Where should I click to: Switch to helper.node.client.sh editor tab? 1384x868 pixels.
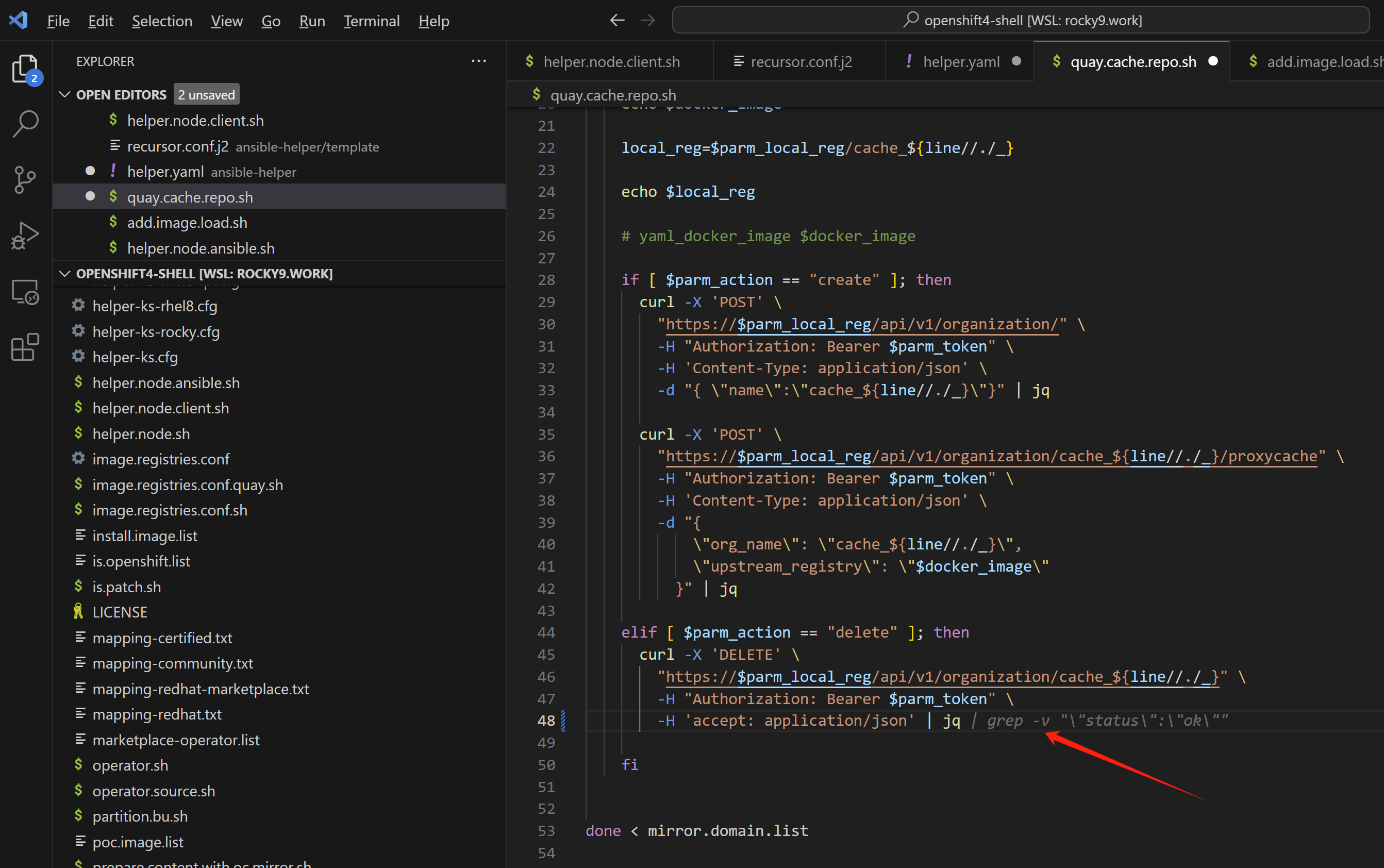point(611,61)
